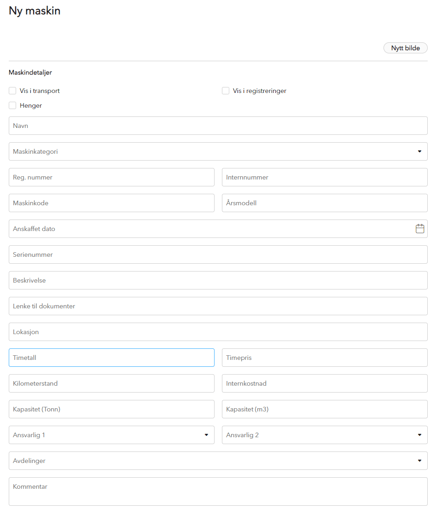Click the Nytt bilde button
The image size is (436, 509).
click(405, 48)
